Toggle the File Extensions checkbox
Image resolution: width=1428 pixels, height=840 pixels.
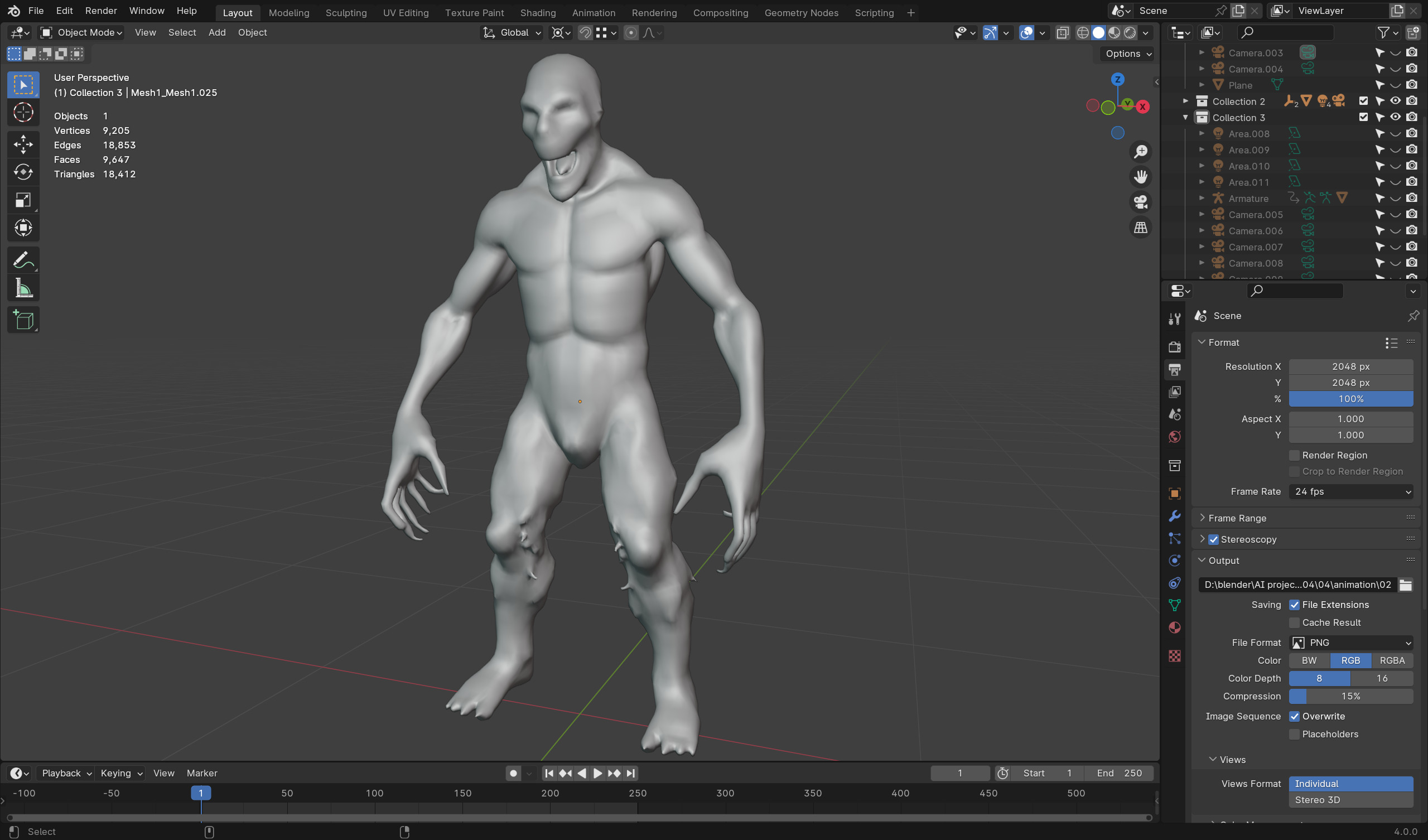click(x=1294, y=605)
